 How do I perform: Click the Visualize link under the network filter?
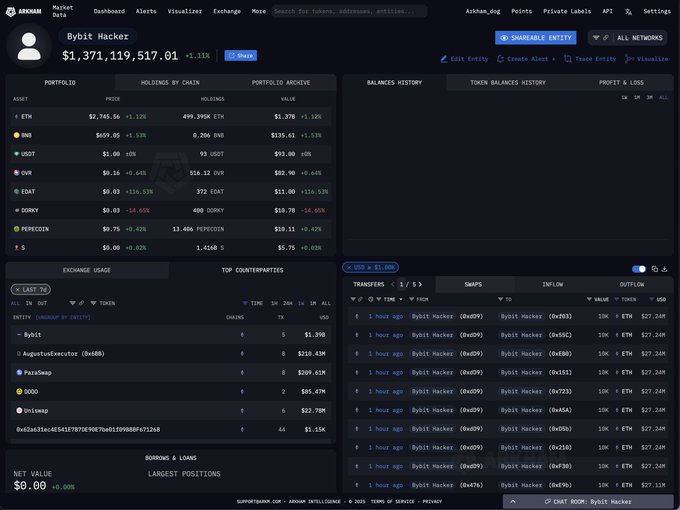(x=646, y=59)
